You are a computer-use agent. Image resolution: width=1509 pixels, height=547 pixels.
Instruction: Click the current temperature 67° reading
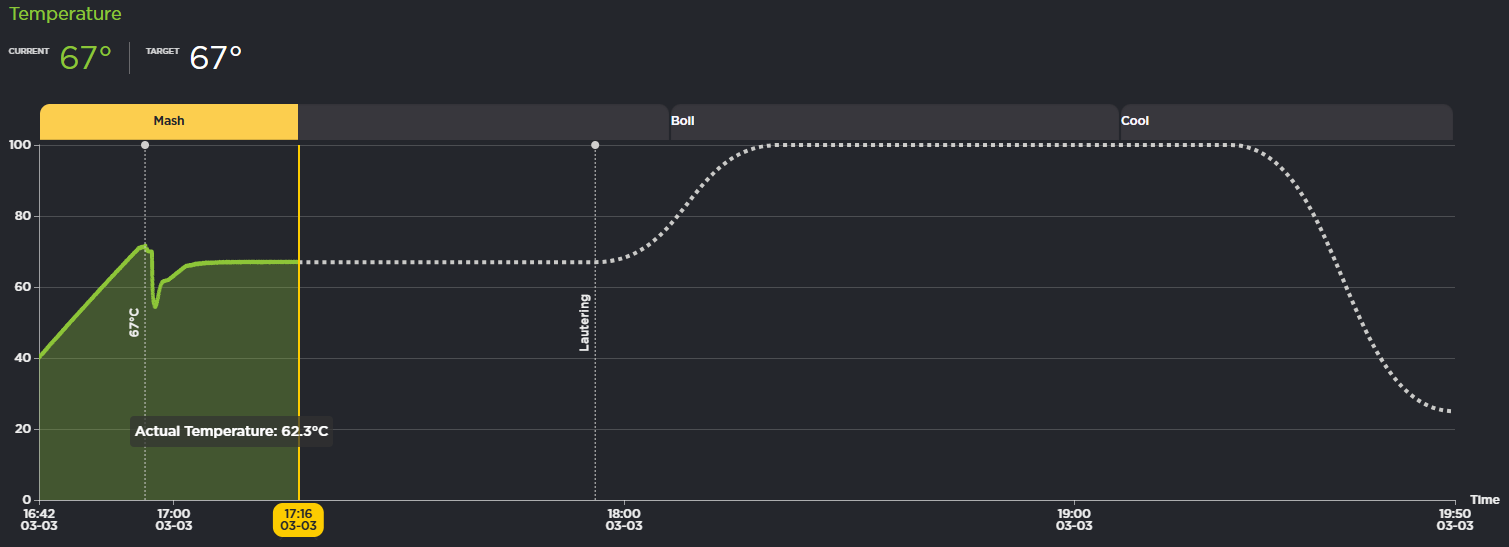coord(85,58)
